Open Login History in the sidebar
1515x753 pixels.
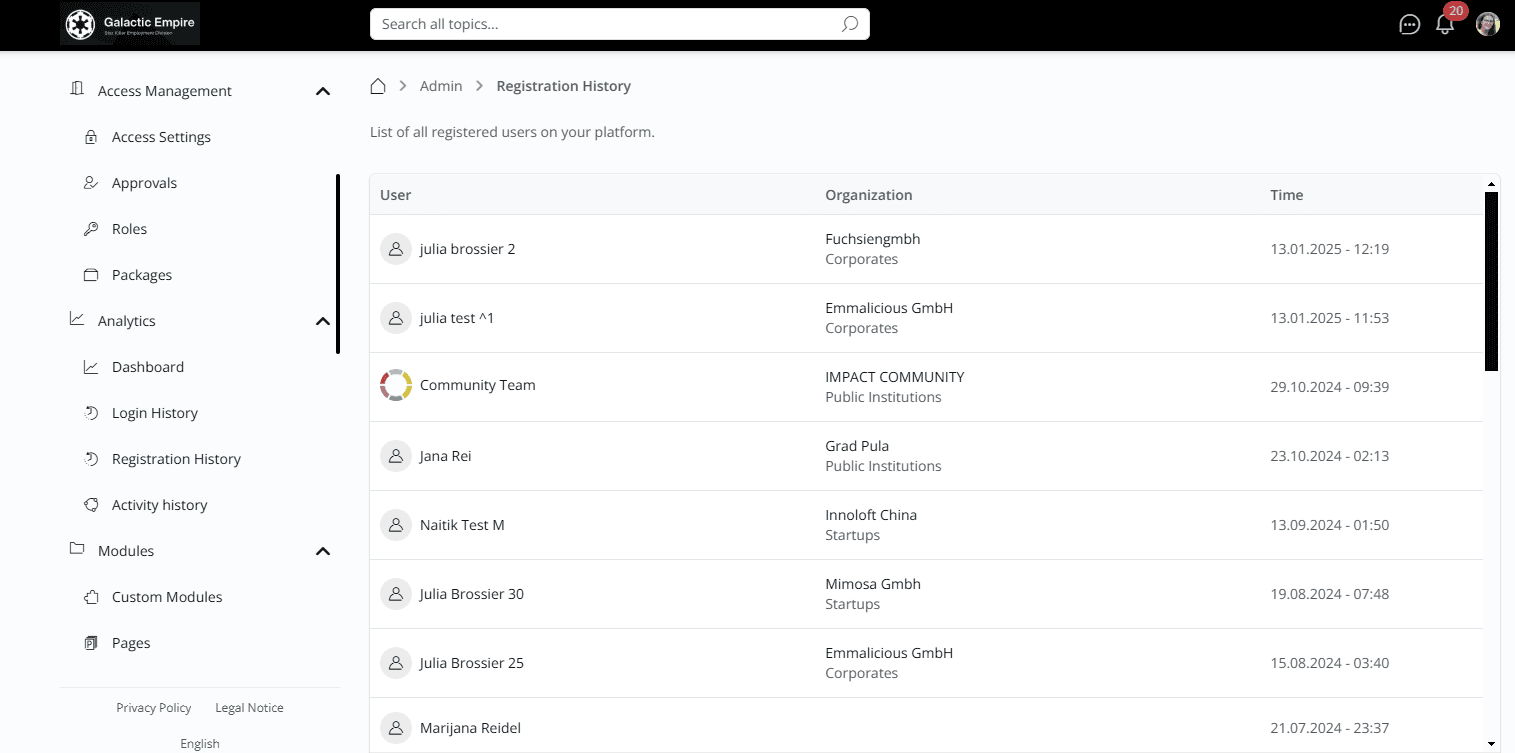point(155,413)
